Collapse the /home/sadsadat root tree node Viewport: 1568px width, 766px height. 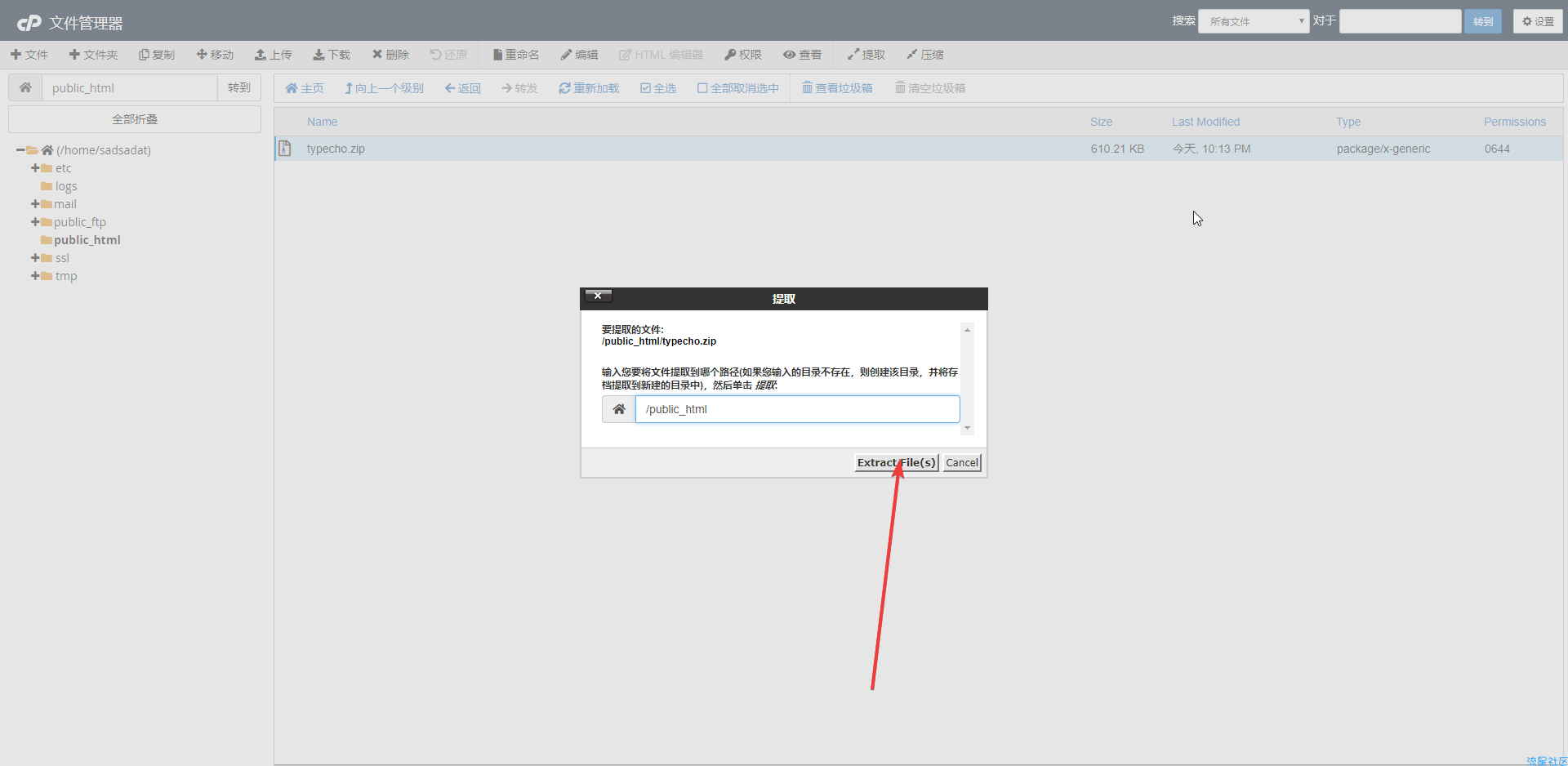(20, 150)
